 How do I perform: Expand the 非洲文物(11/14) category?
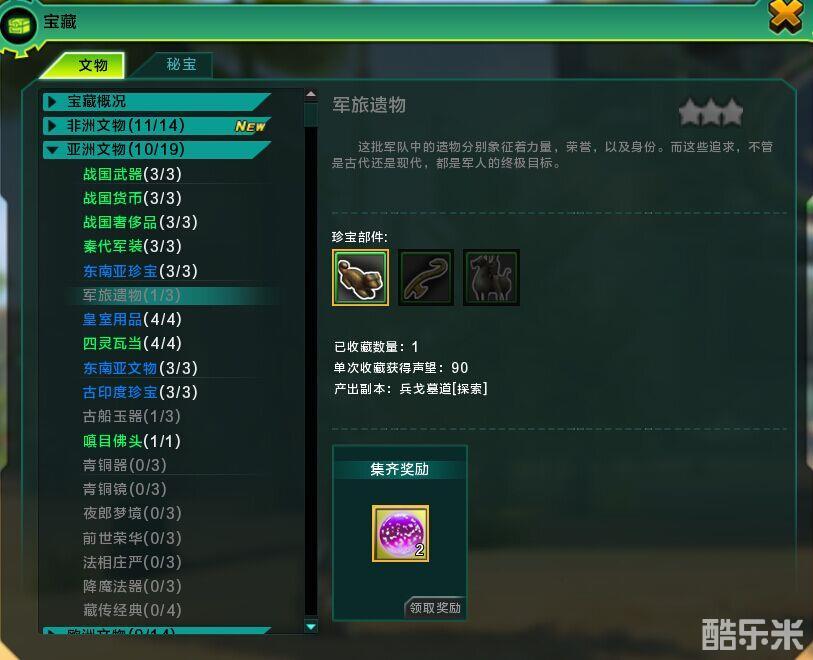tap(157, 125)
